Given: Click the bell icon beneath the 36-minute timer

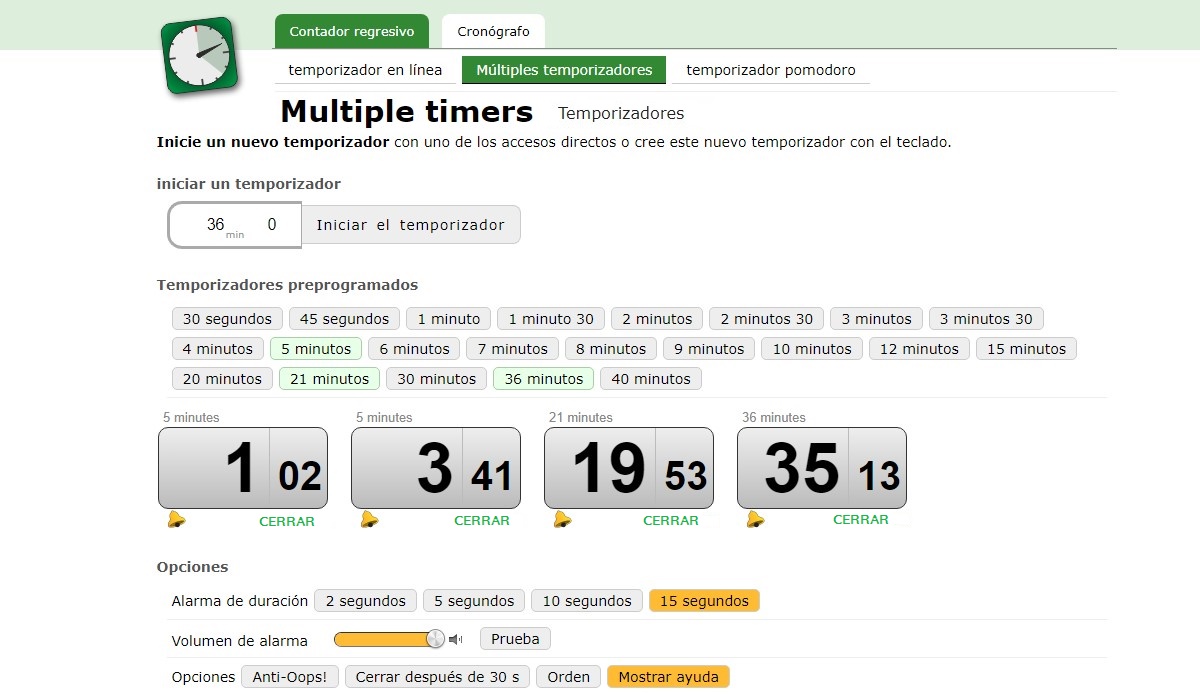Looking at the screenshot, I should tap(755, 518).
